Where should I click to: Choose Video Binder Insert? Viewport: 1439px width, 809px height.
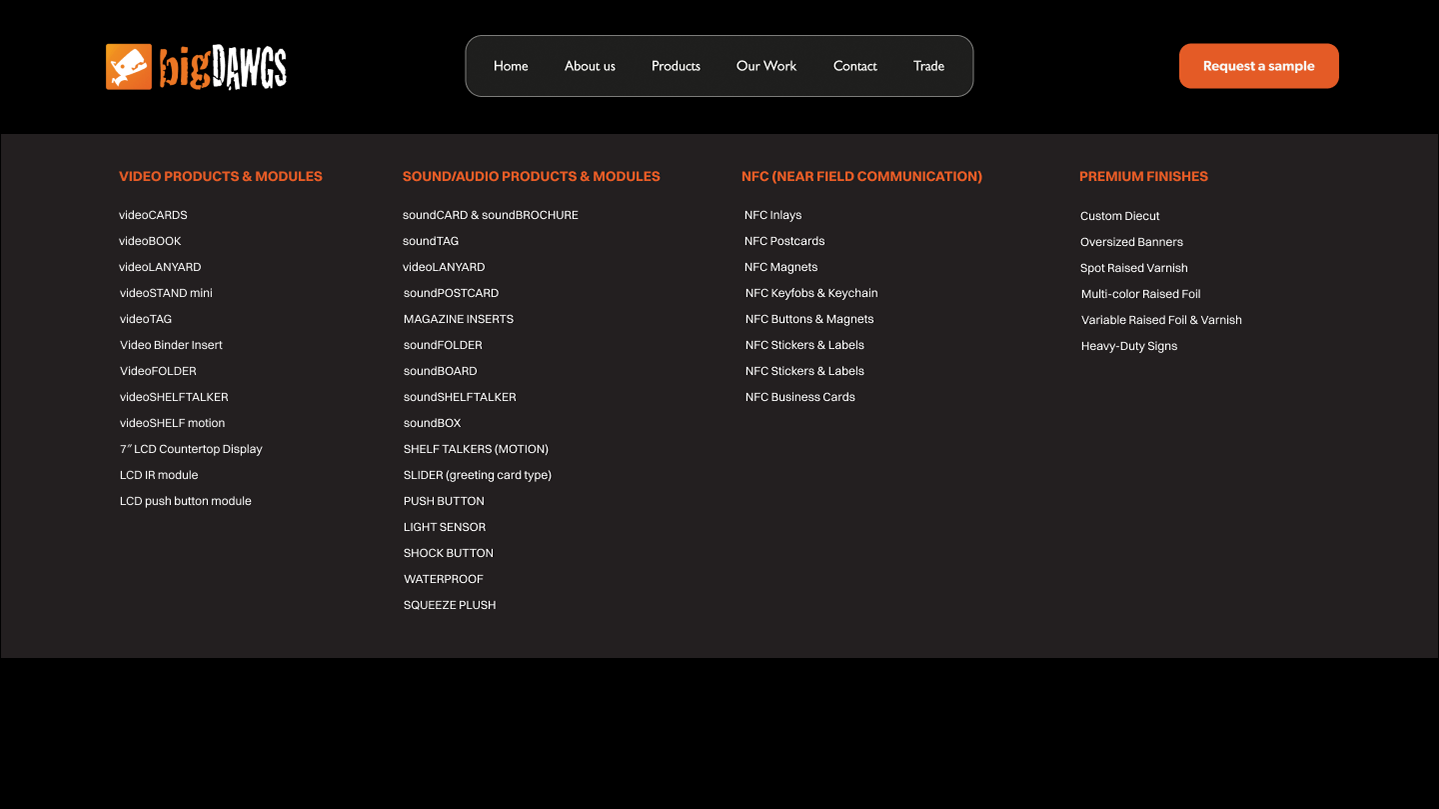coord(171,345)
